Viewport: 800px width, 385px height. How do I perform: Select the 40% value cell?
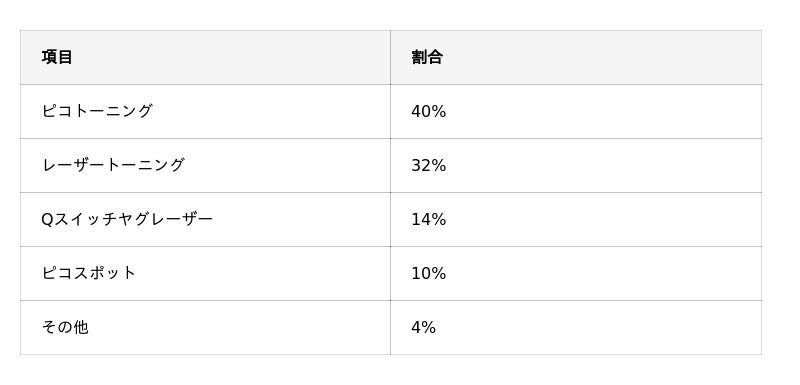point(576,111)
